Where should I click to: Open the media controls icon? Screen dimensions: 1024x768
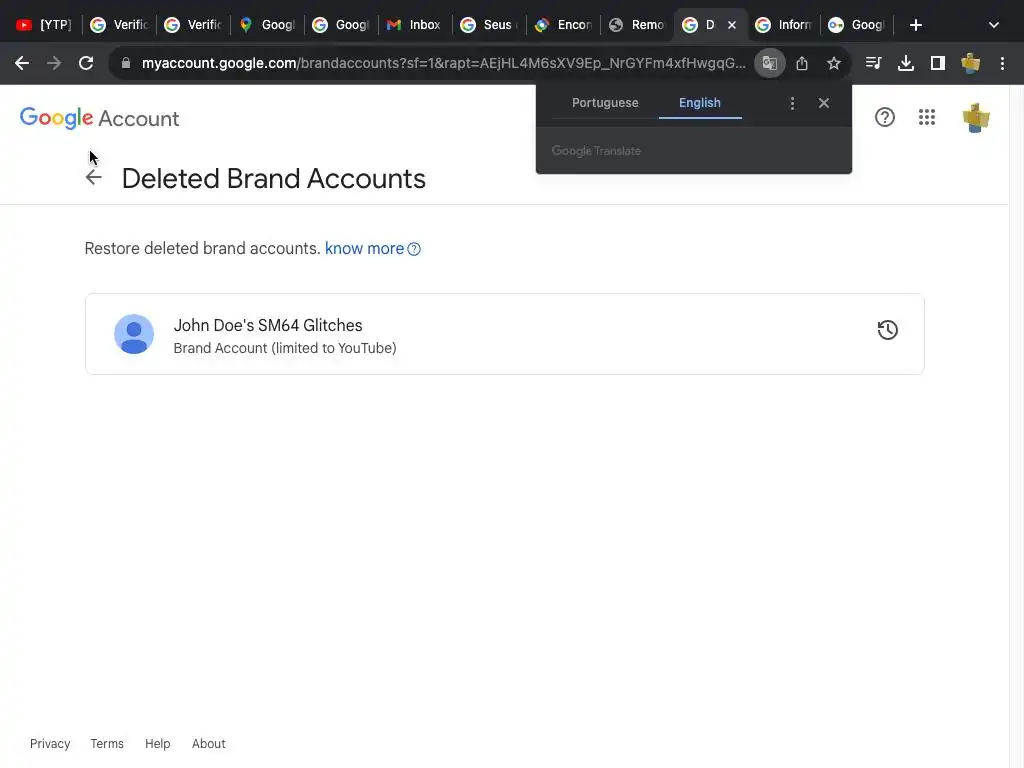874,63
